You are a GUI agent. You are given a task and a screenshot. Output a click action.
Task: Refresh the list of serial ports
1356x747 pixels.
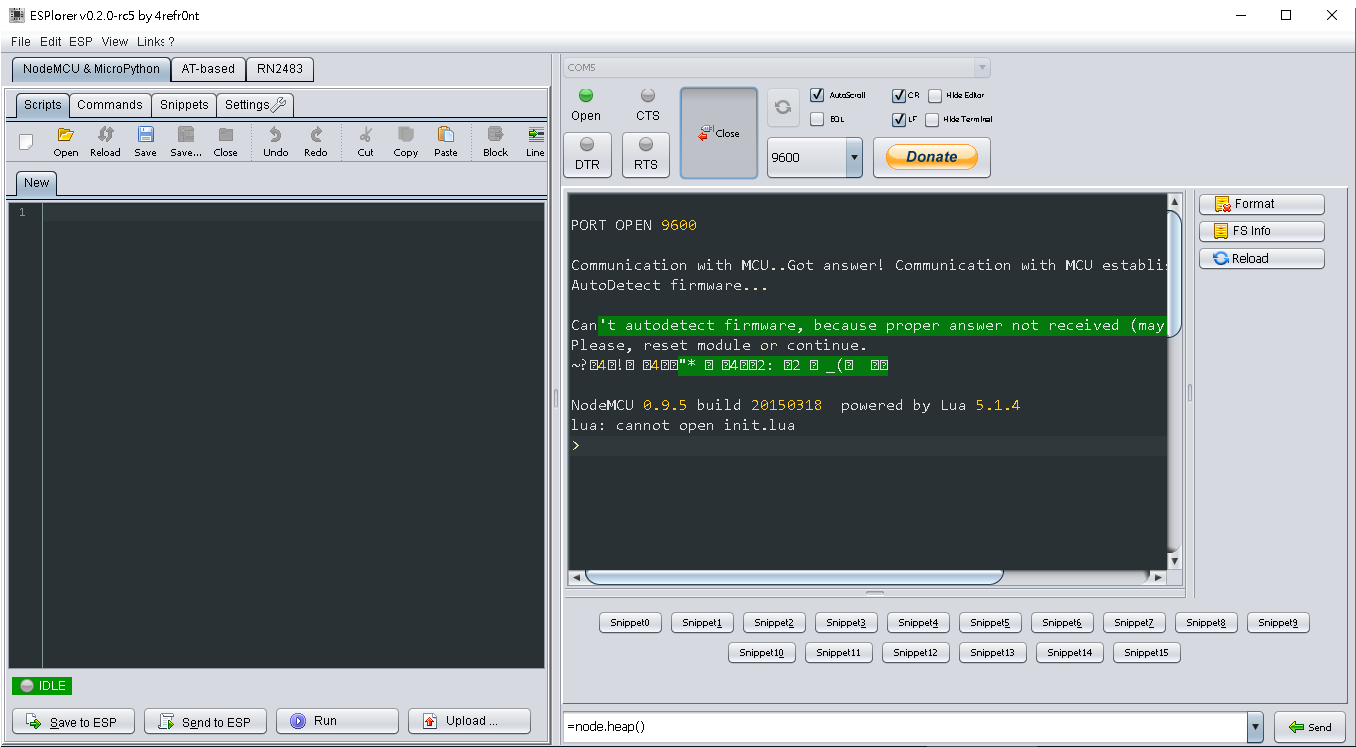click(x=783, y=107)
